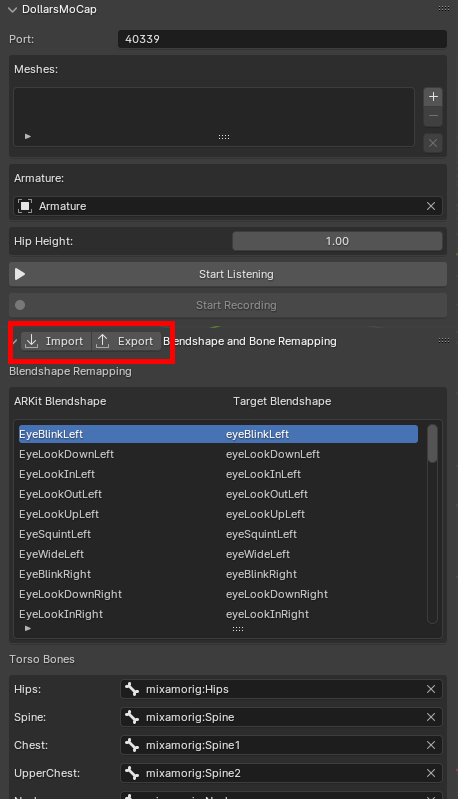Select the EyeLookDownLeft blendshape row
The height and width of the screenshot is (799, 458).
218,454
